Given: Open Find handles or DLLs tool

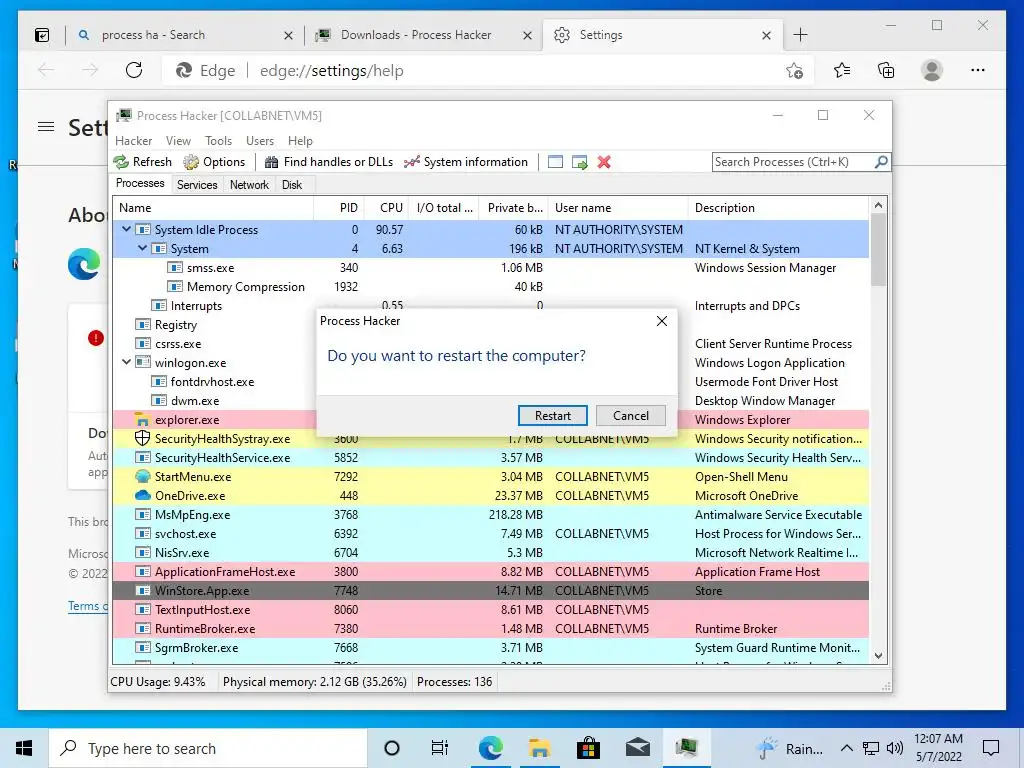Looking at the screenshot, I should [x=328, y=162].
